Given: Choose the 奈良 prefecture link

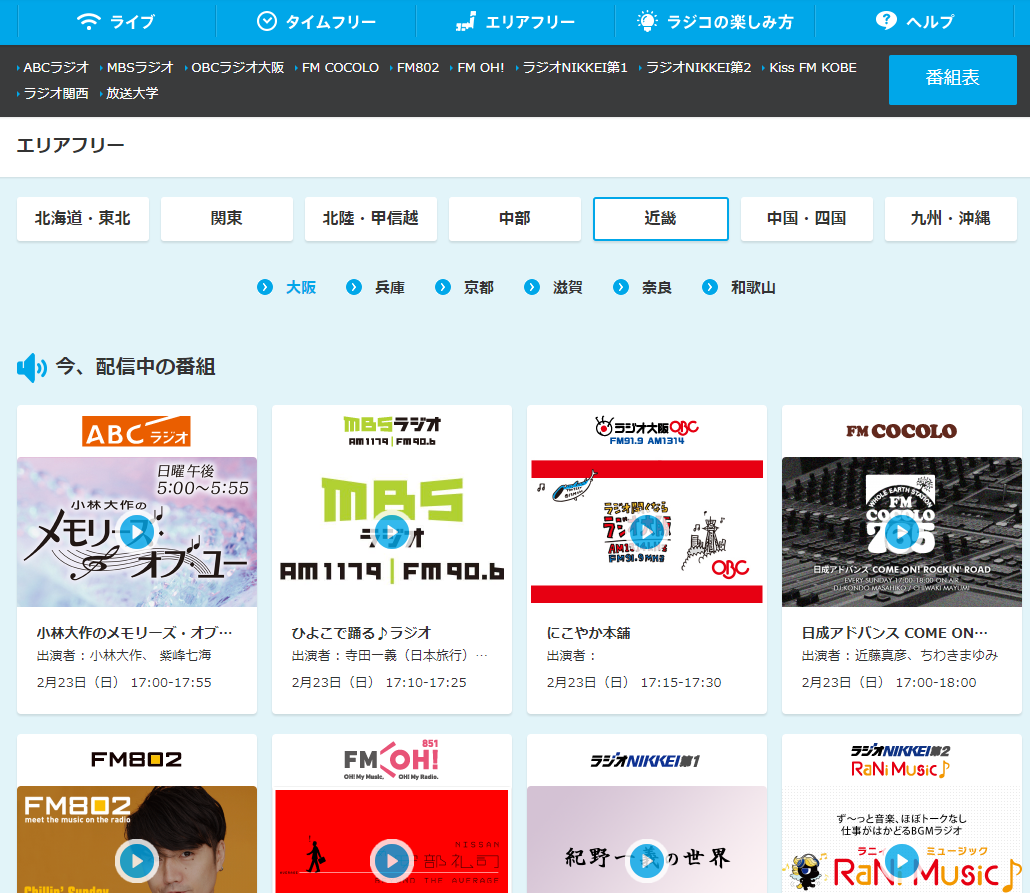Looking at the screenshot, I should pyautogui.click(x=657, y=287).
